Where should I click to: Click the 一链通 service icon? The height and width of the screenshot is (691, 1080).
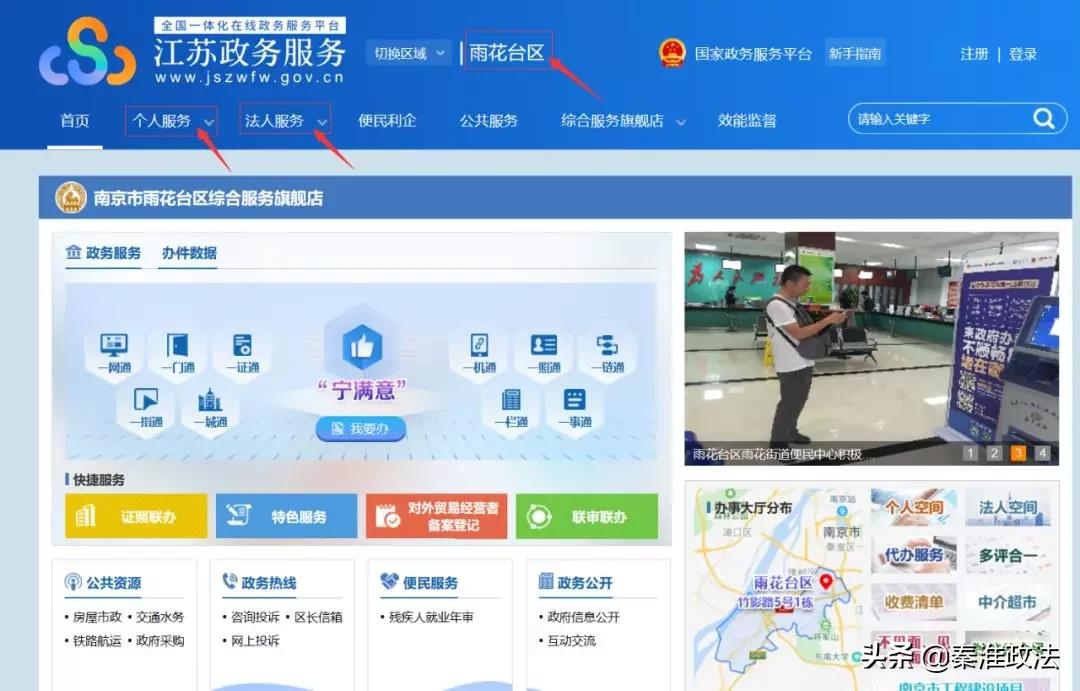coord(607,352)
